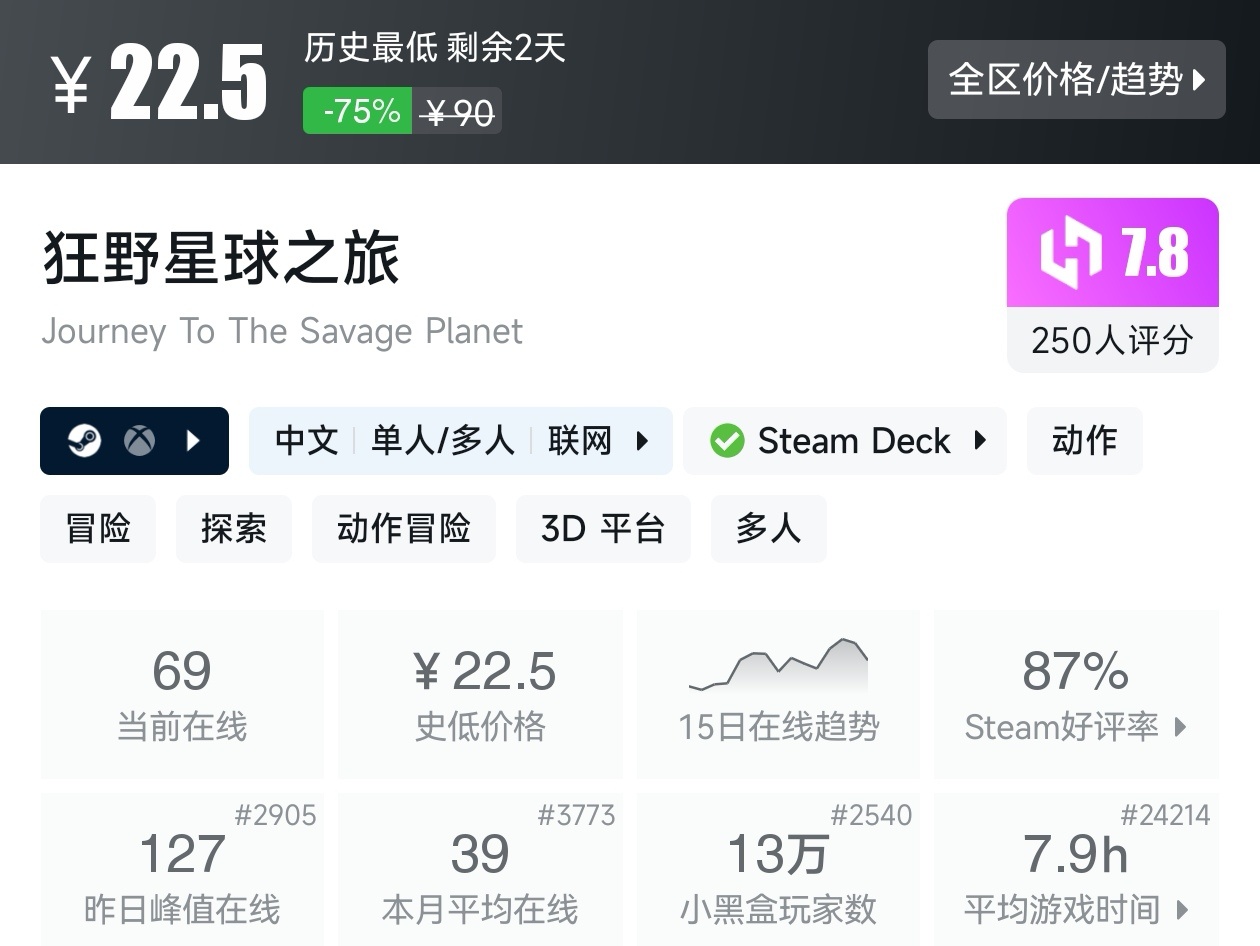This screenshot has width=1260, height=946.
Task: Expand the 中文 language details arrow
Action: coord(643,441)
